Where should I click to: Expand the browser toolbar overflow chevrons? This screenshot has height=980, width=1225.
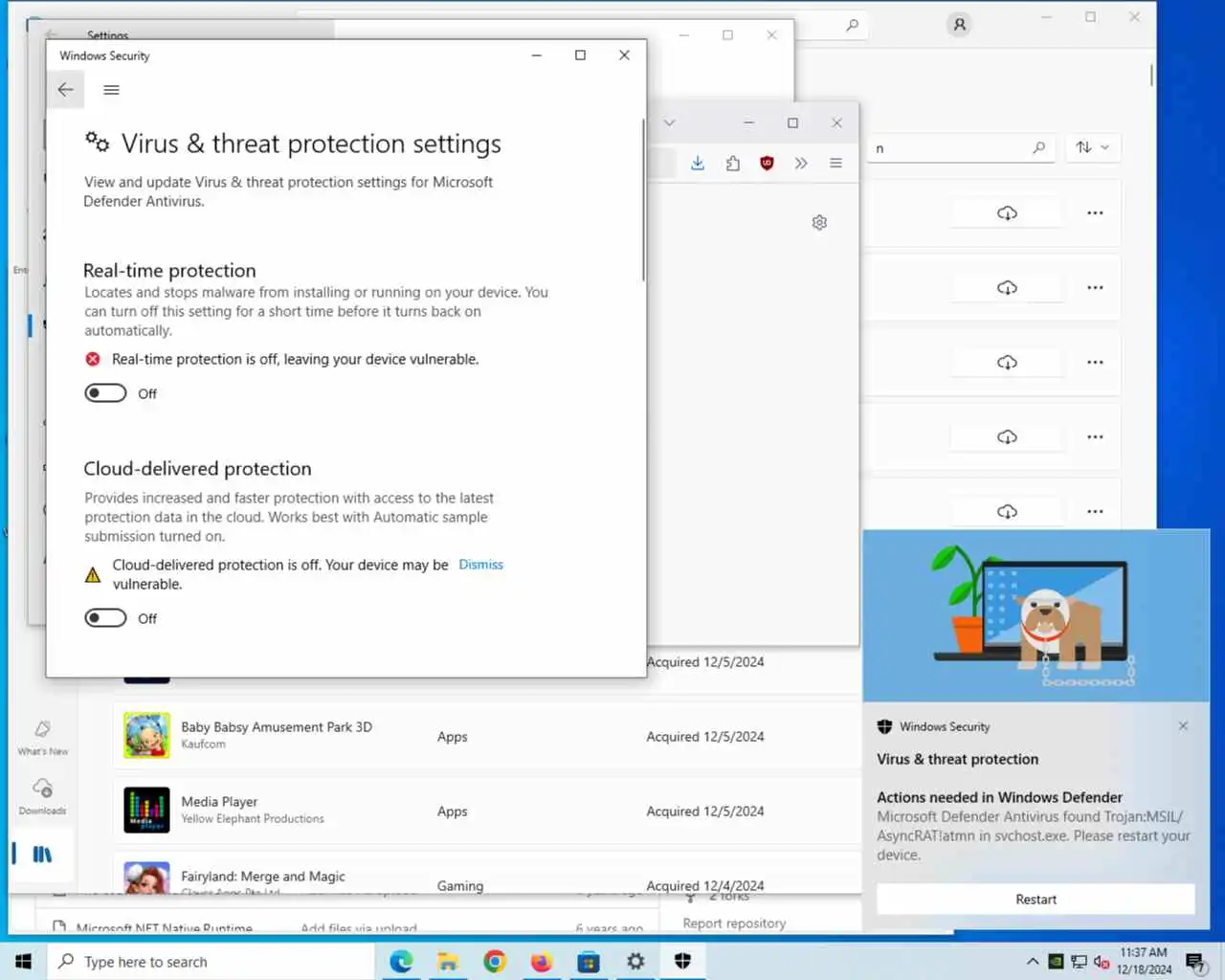click(801, 164)
